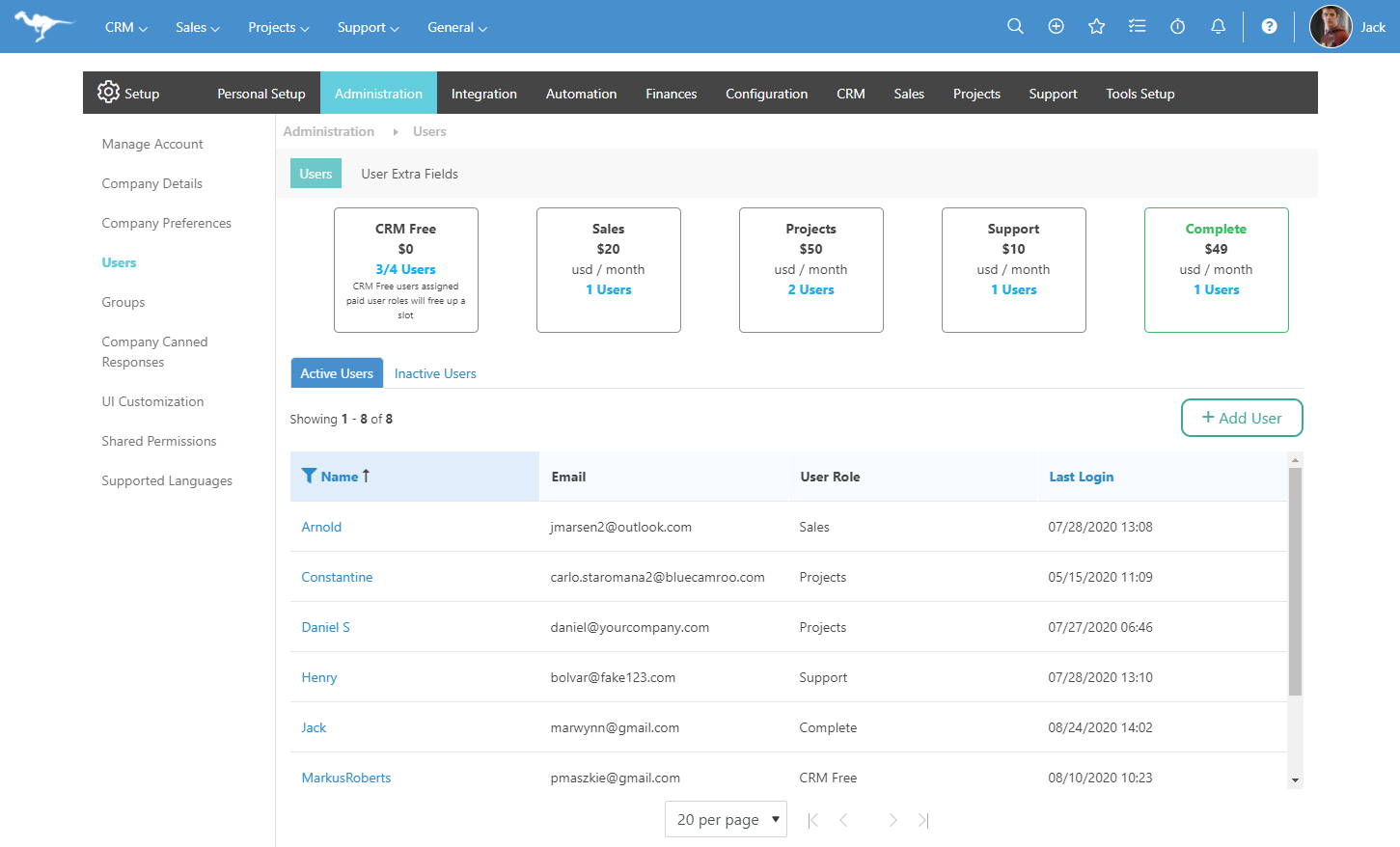This screenshot has width=1400, height=847.
Task: Open Supported Languages in sidebar
Action: [x=167, y=480]
